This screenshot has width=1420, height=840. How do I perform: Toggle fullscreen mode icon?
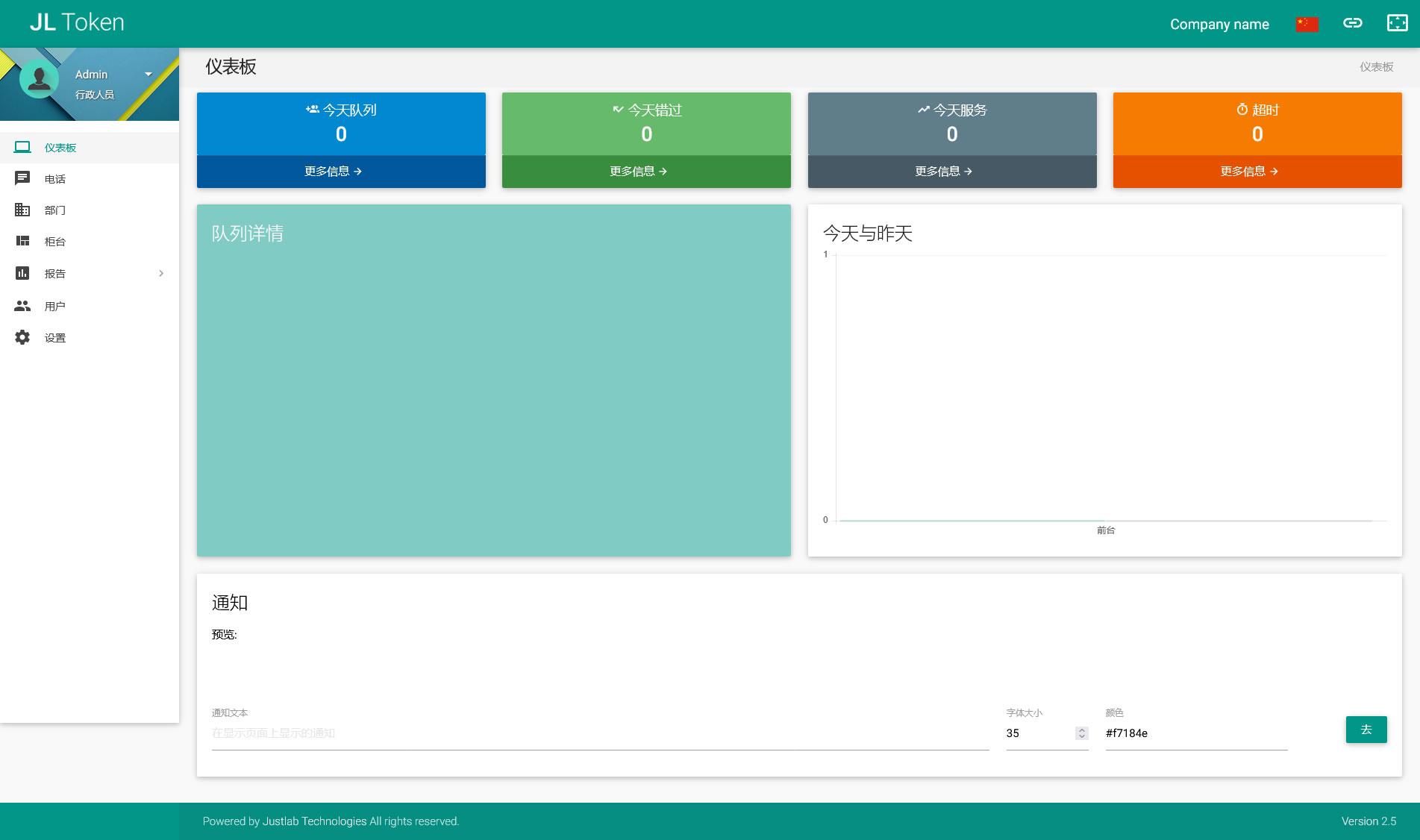tap(1397, 23)
